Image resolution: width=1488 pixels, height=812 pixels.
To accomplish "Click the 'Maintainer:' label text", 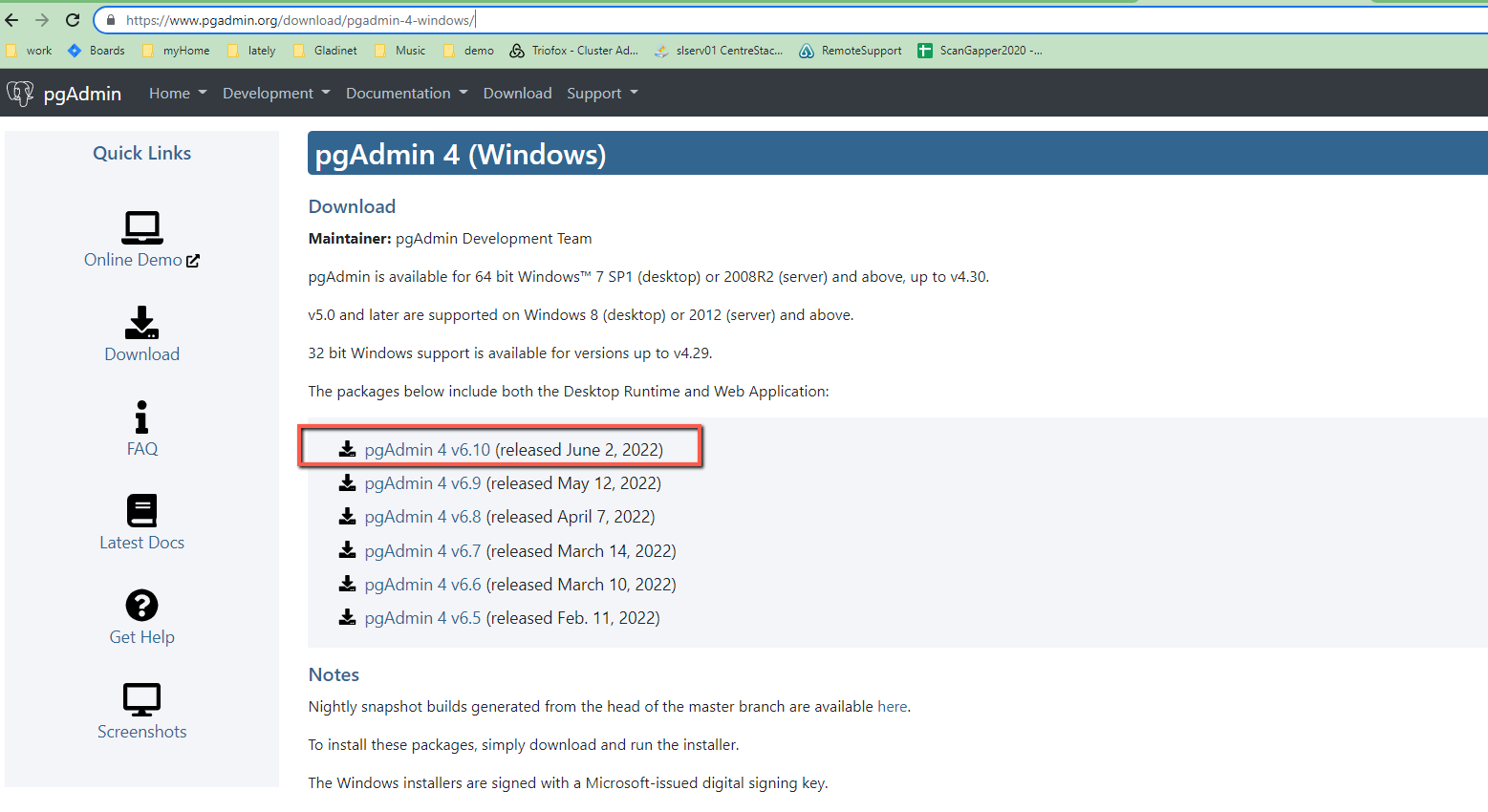I will pyautogui.click(x=350, y=239).
